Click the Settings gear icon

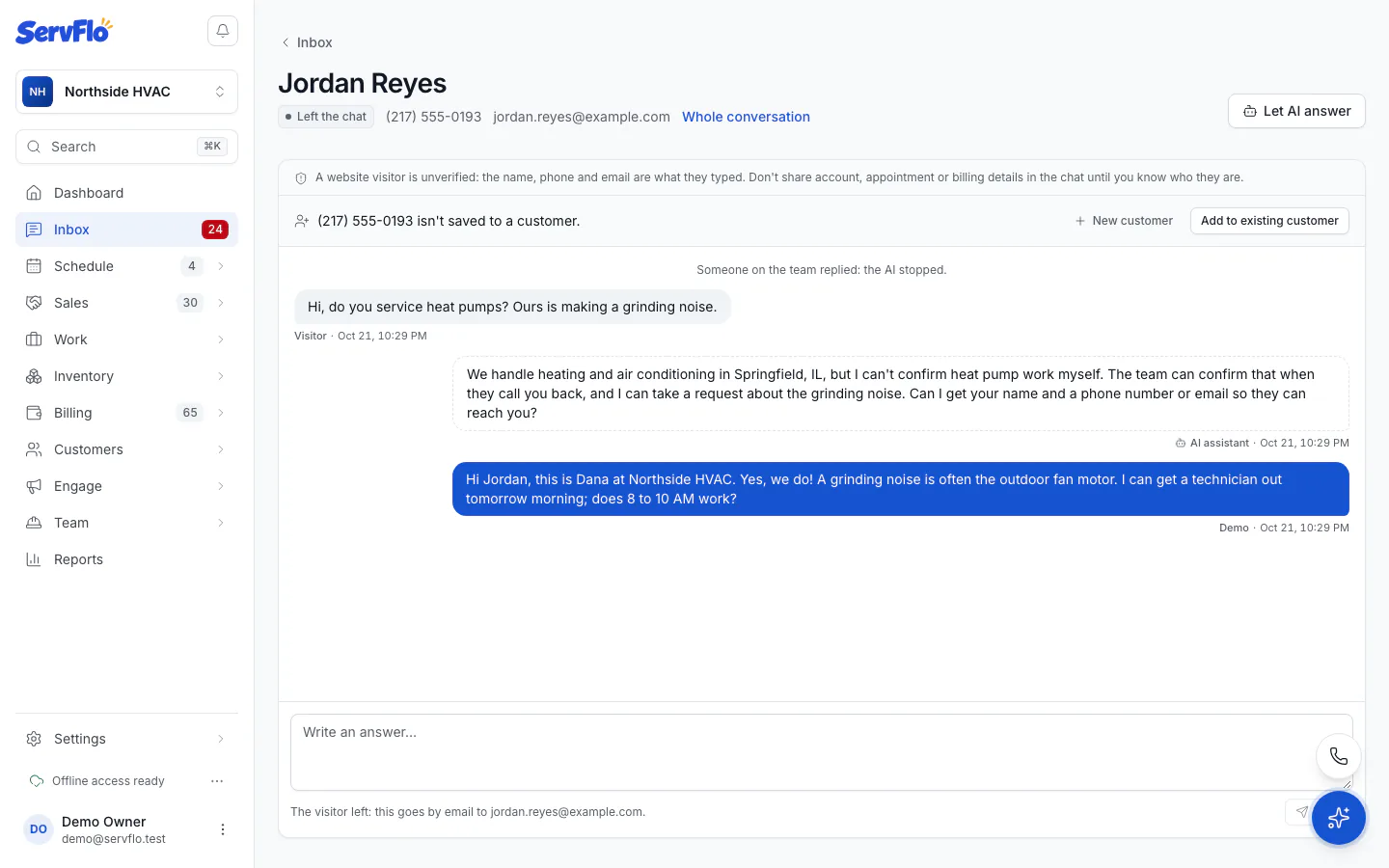click(34, 739)
